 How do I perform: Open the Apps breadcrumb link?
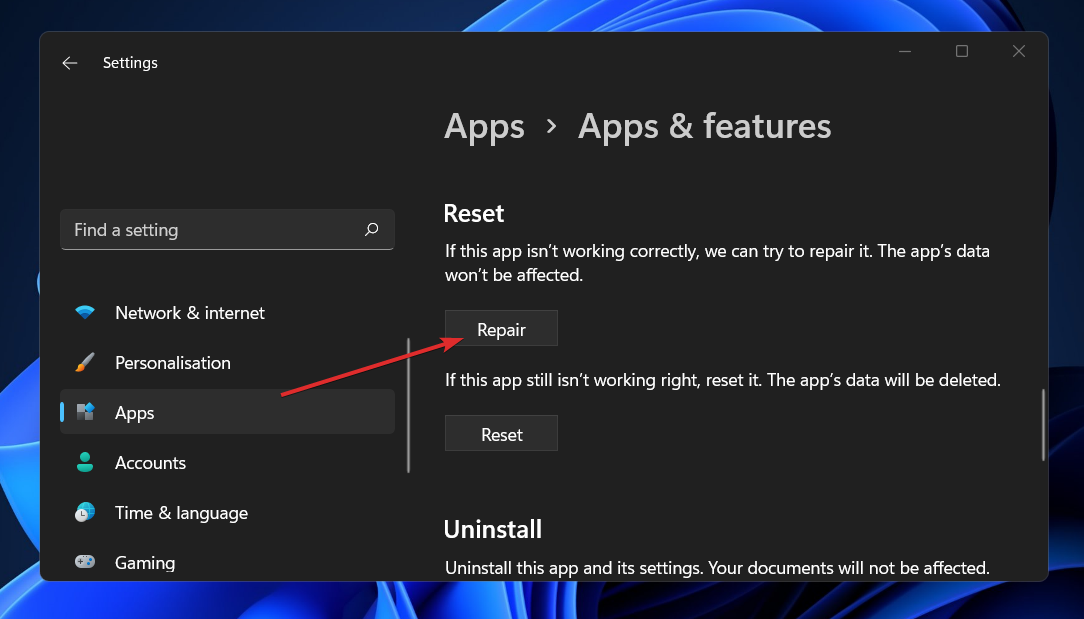(484, 127)
